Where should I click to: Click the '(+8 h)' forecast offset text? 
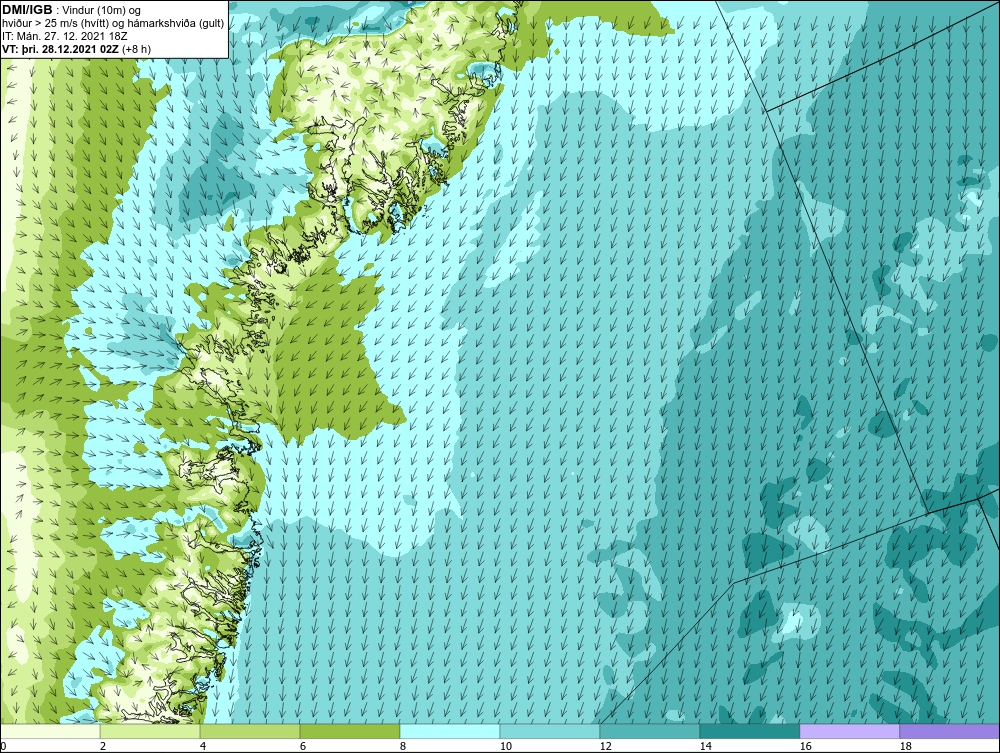136,49
